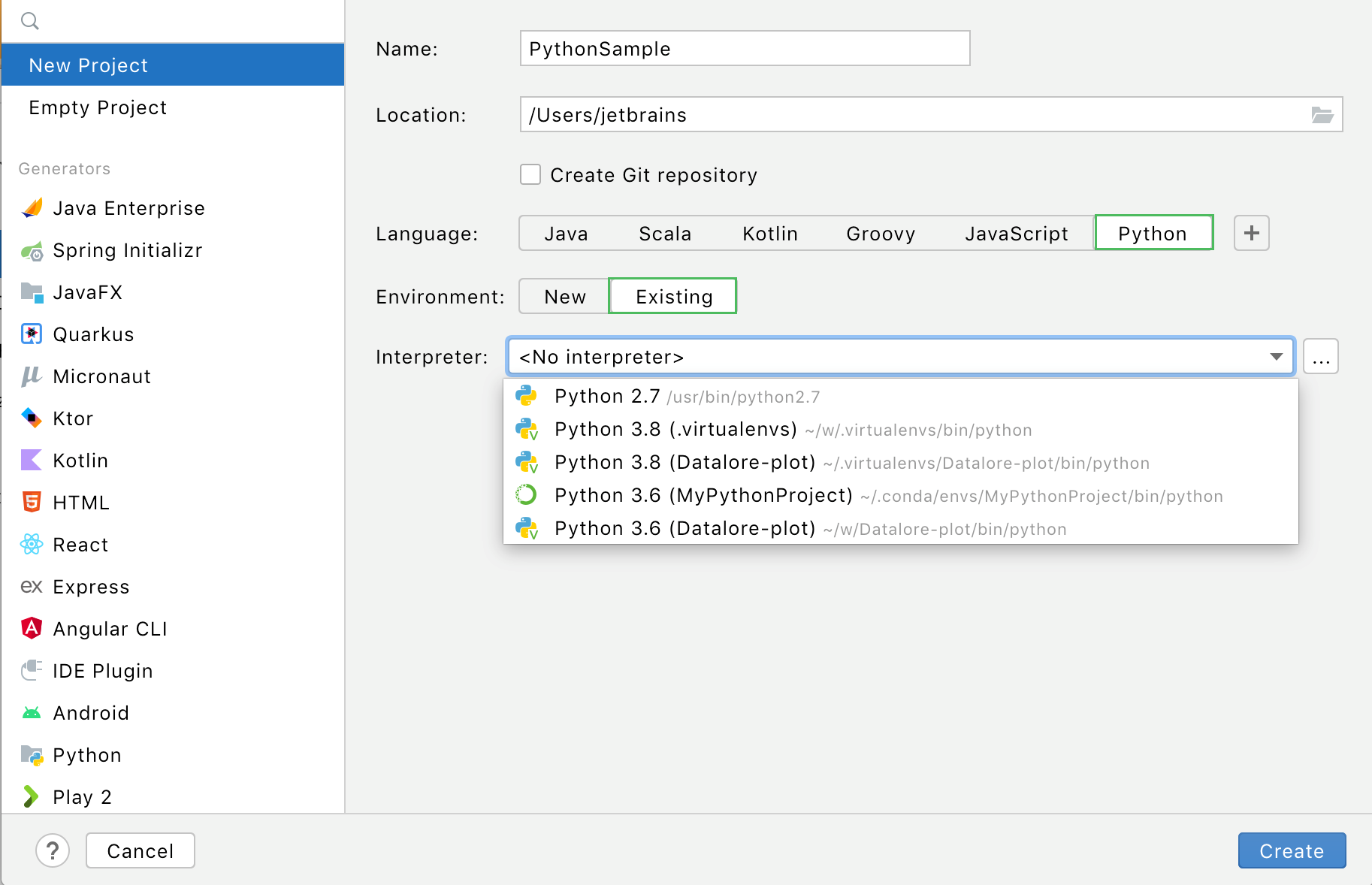The width and height of the screenshot is (1372, 885).
Task: Click the Python generator icon in sidebar
Action: point(32,754)
